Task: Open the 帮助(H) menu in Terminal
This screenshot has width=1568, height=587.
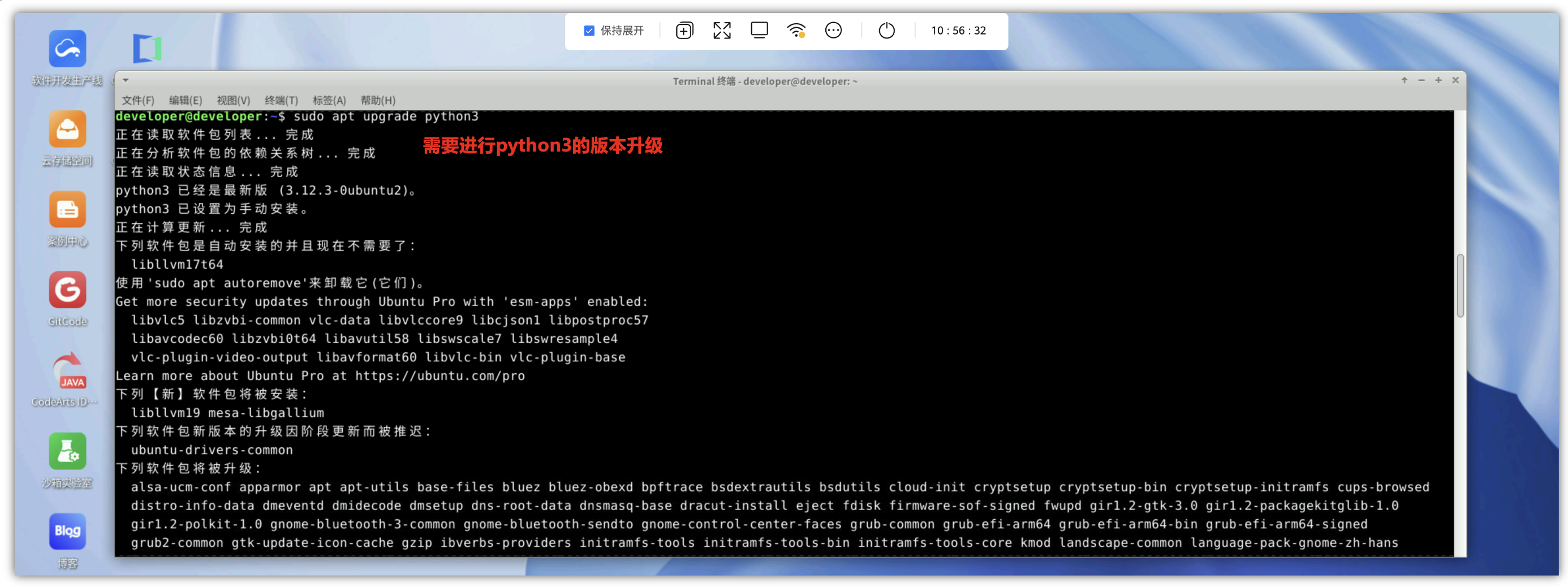Action: [377, 100]
